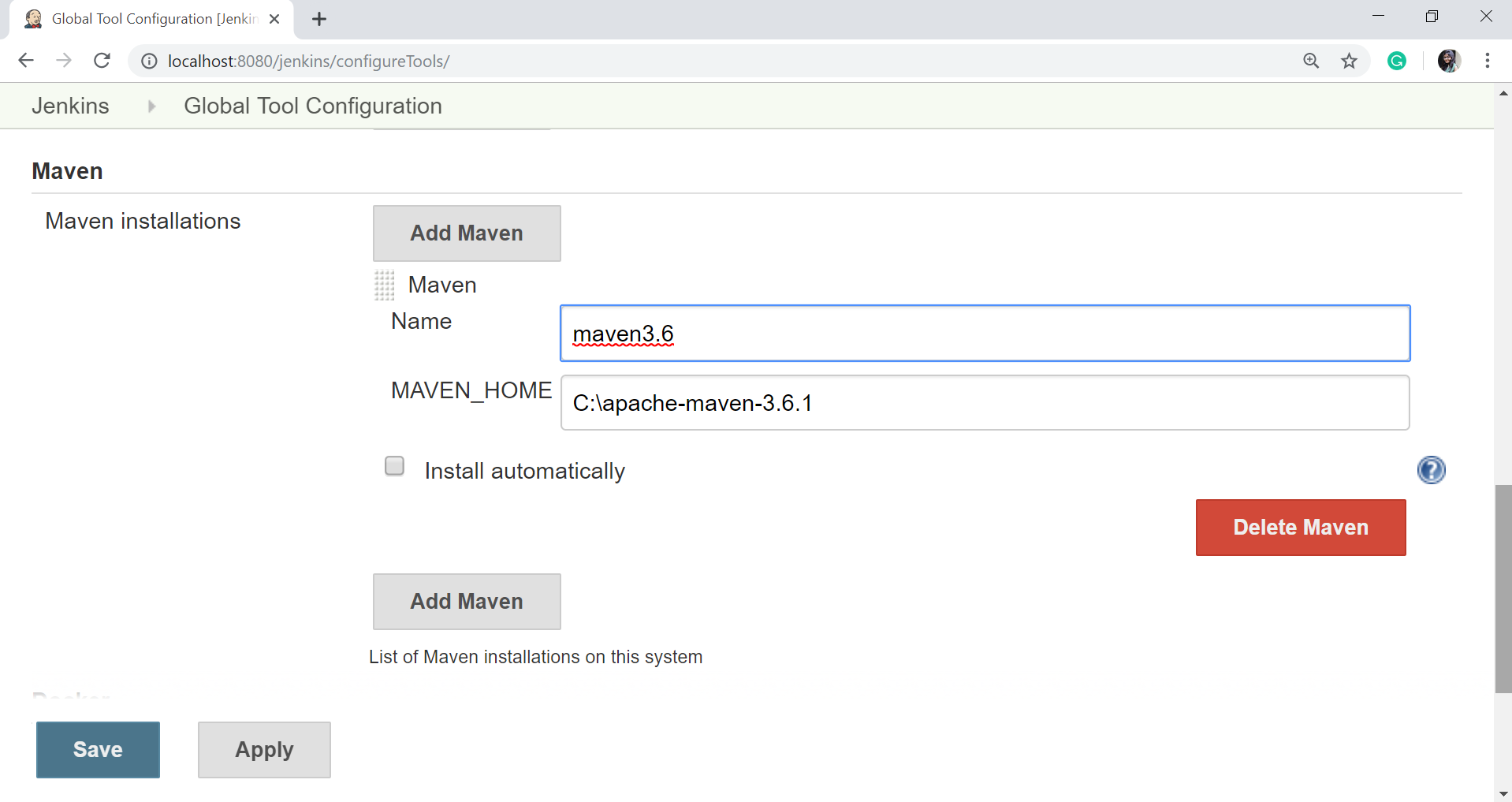Click the MAVEN_HOME label

point(471,390)
